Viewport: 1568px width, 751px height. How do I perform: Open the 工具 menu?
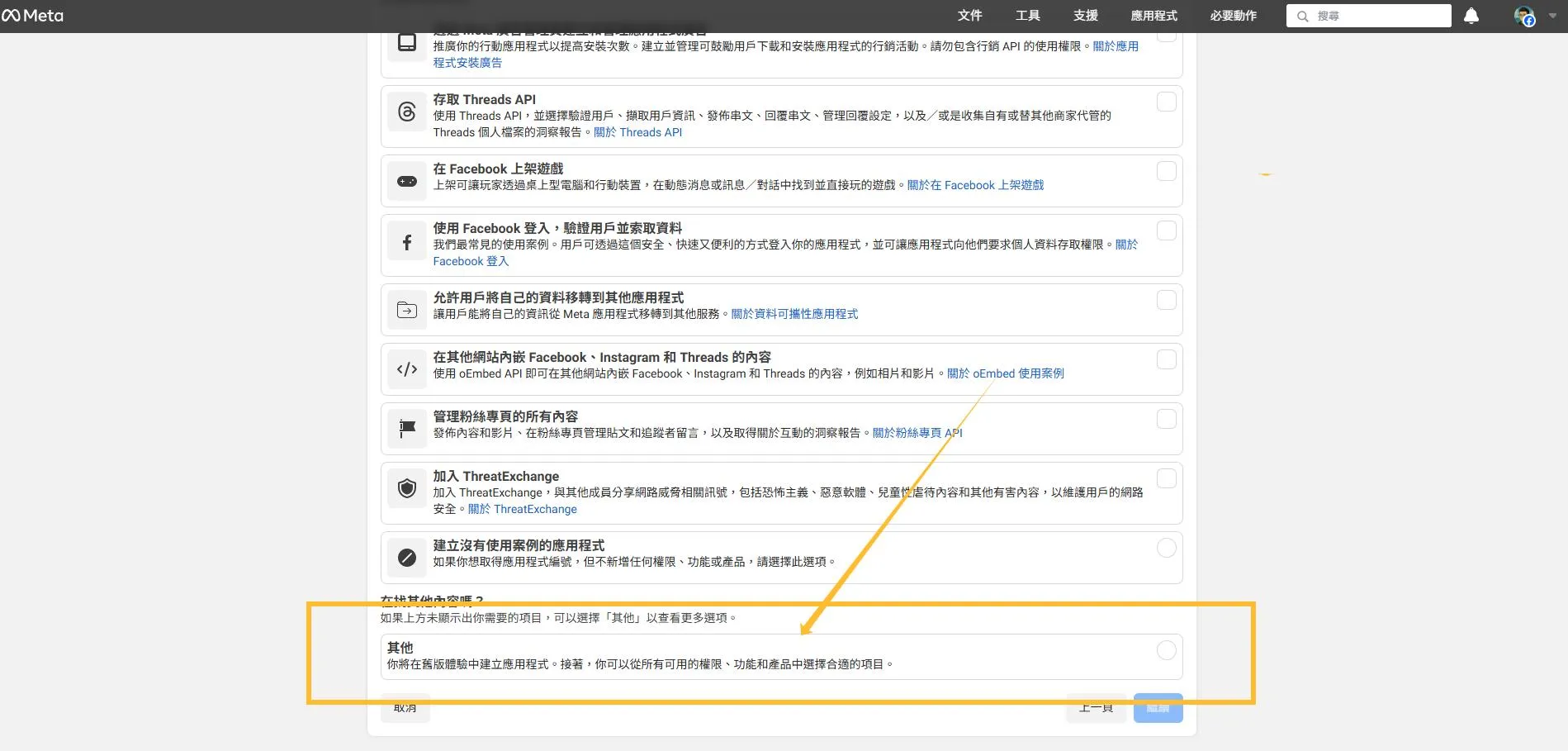(x=1027, y=16)
